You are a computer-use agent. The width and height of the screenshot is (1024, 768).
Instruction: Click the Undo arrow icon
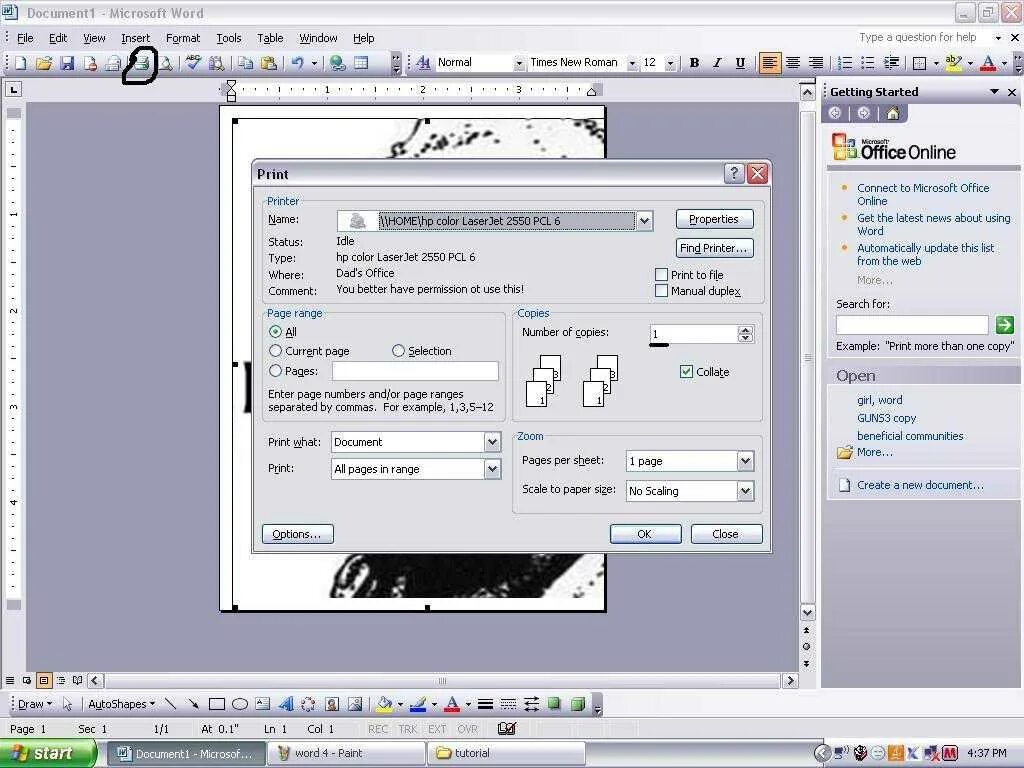click(x=298, y=63)
